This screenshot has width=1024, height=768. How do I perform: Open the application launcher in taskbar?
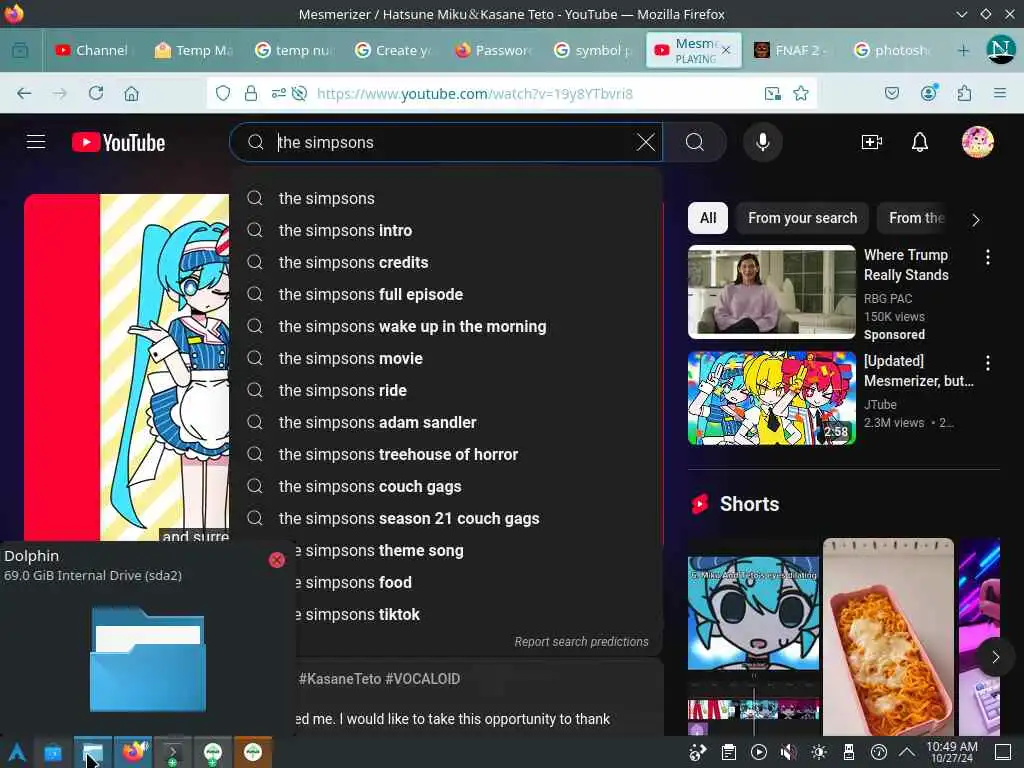pos(16,752)
